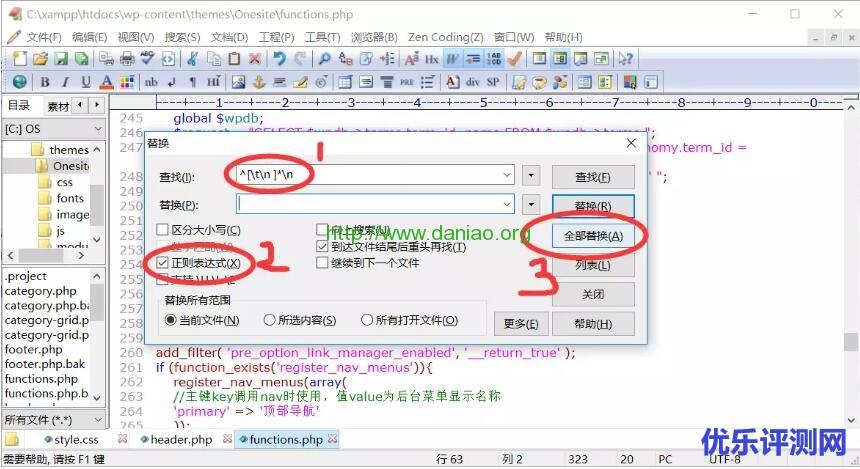Click the Find magnifier icon
The width and height of the screenshot is (860, 469).
(x=325, y=59)
